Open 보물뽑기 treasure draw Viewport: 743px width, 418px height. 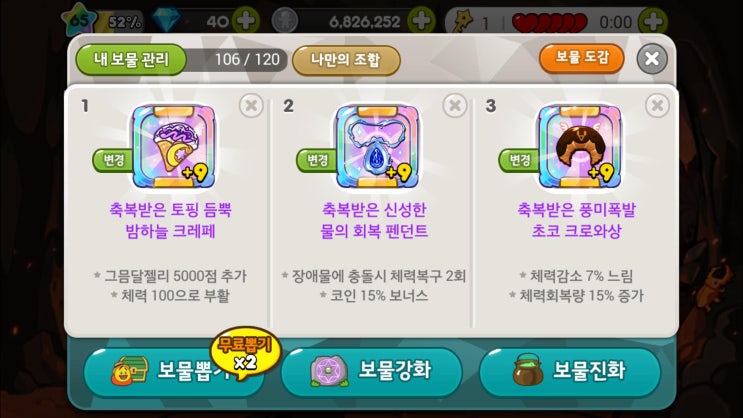(x=173, y=371)
